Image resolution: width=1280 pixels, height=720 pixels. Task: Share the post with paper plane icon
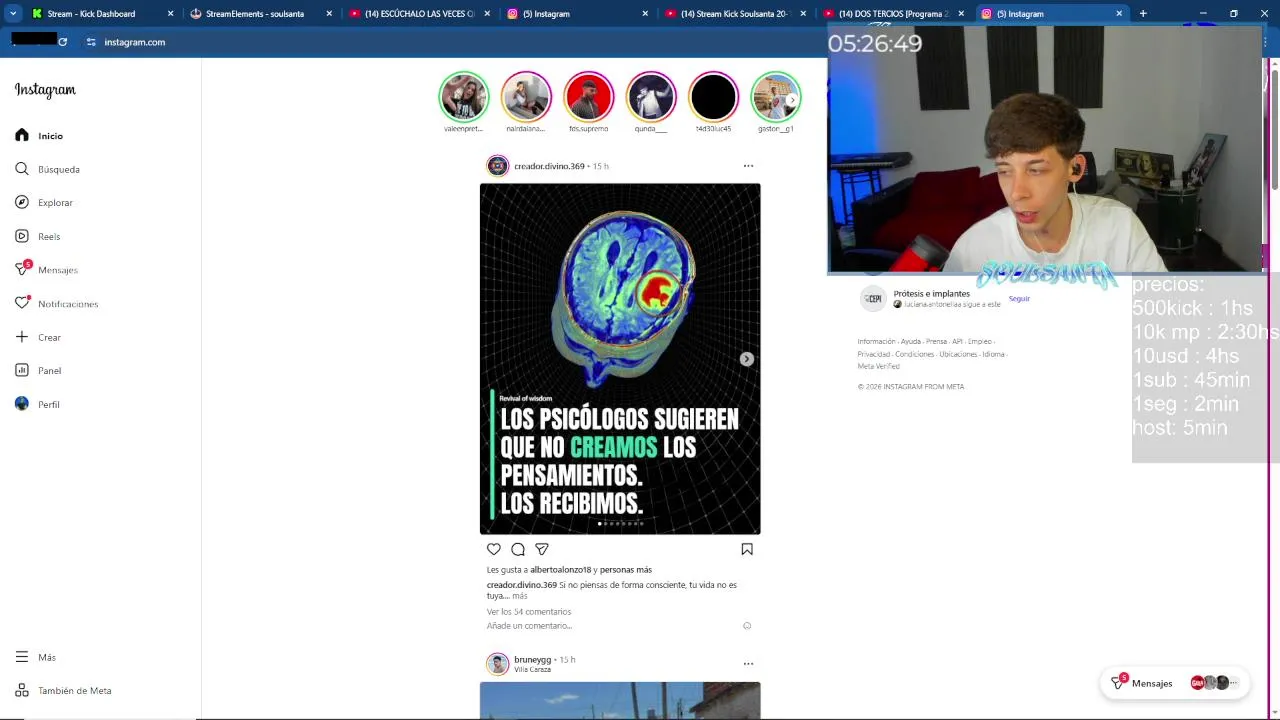(542, 549)
